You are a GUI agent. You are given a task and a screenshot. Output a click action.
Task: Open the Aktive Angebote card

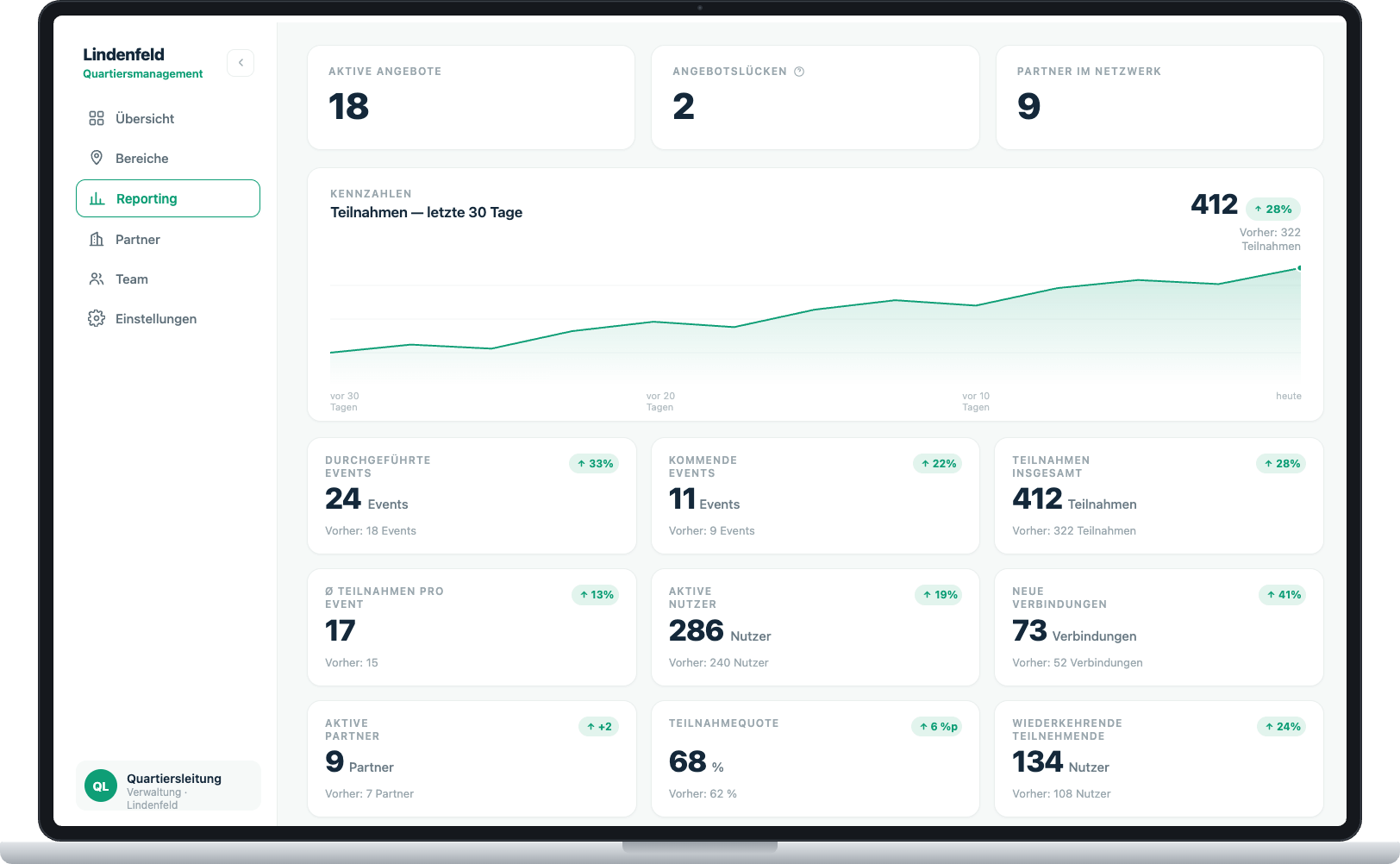pos(471,97)
